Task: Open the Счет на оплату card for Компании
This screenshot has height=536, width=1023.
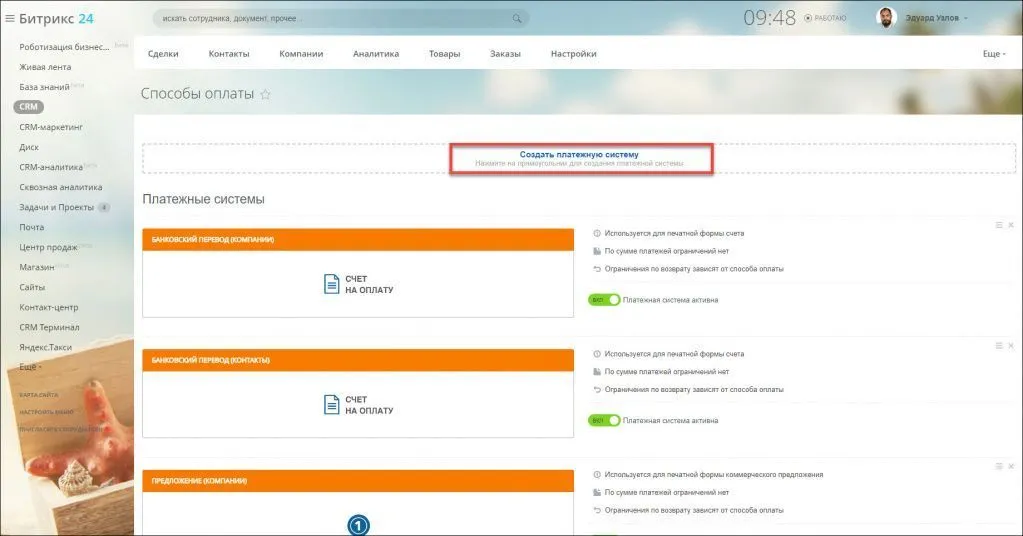Action: [x=358, y=284]
